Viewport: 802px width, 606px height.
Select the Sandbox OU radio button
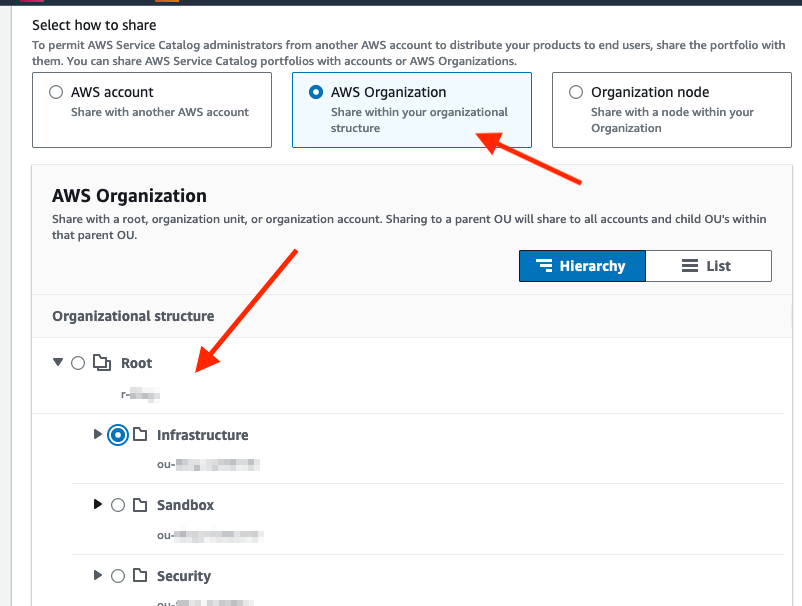point(118,505)
